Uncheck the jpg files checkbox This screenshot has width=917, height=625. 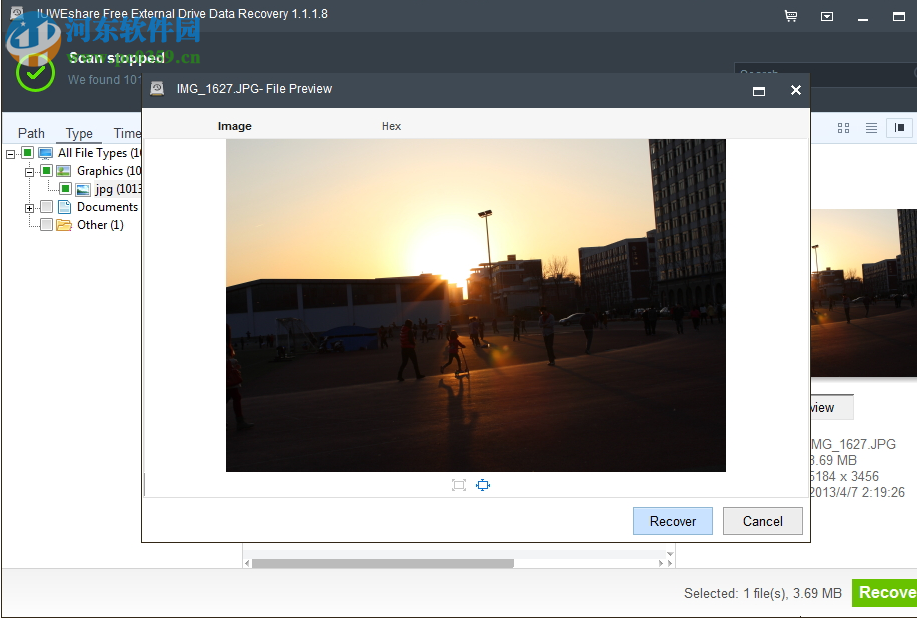click(66, 188)
